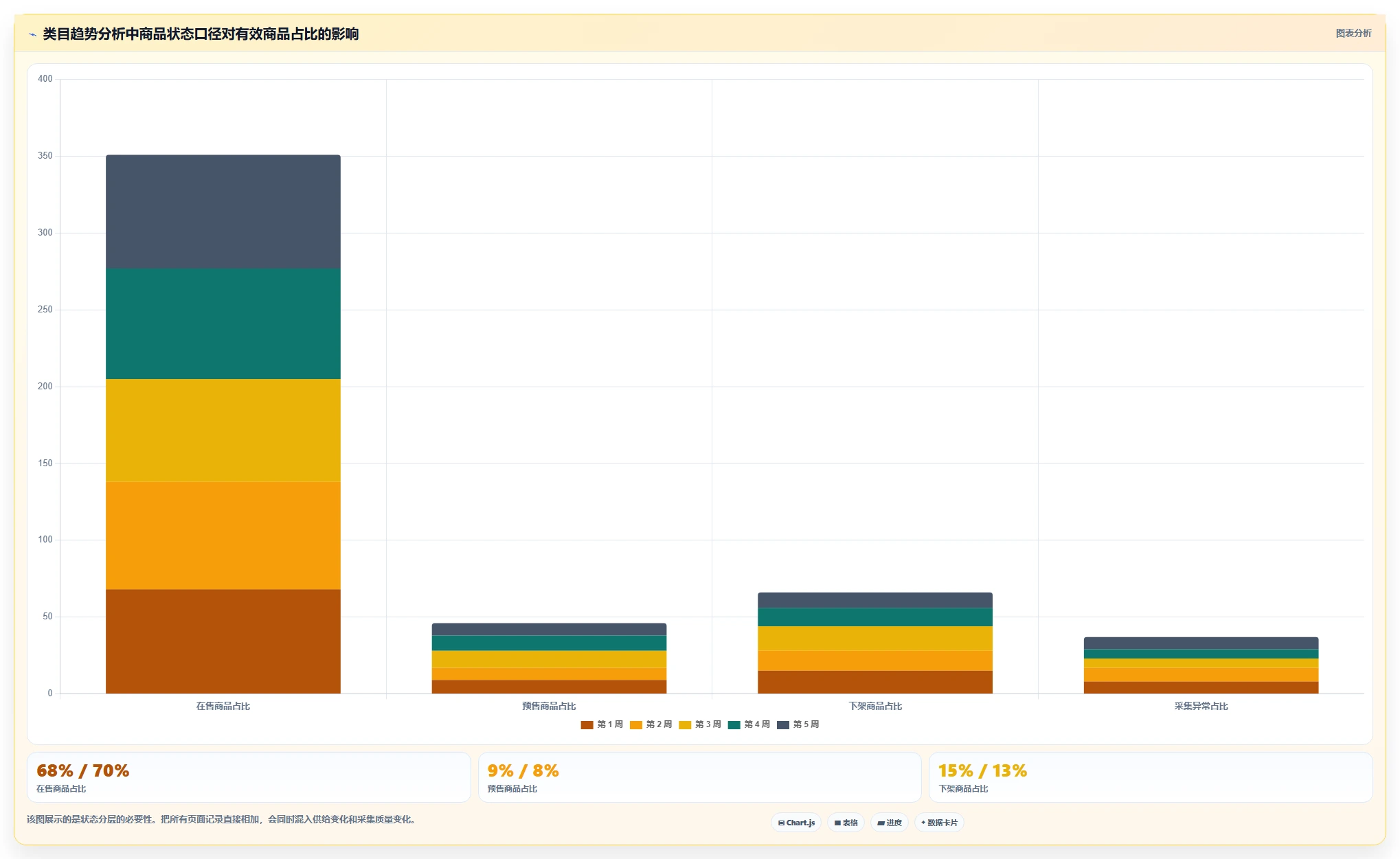Click the teal 第4周 segment of 预售商品占比 bar
The width and height of the screenshot is (1400, 859).
tap(549, 643)
